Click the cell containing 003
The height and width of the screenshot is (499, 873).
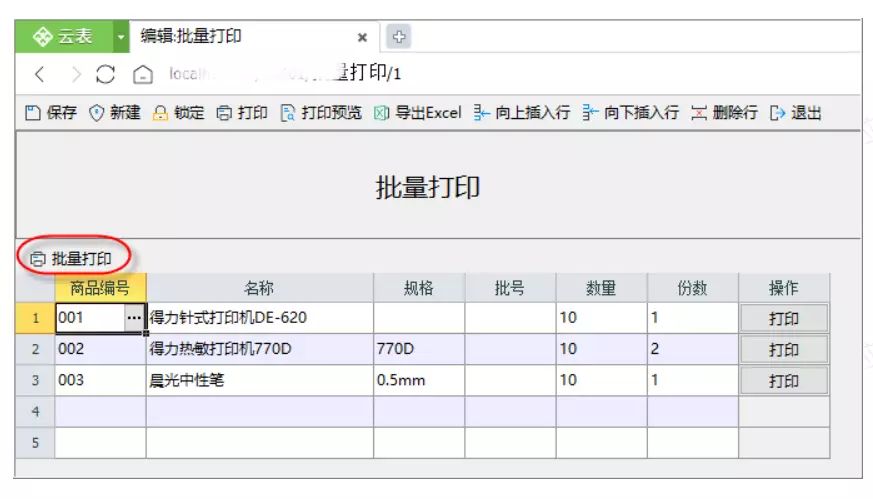tap(100, 380)
